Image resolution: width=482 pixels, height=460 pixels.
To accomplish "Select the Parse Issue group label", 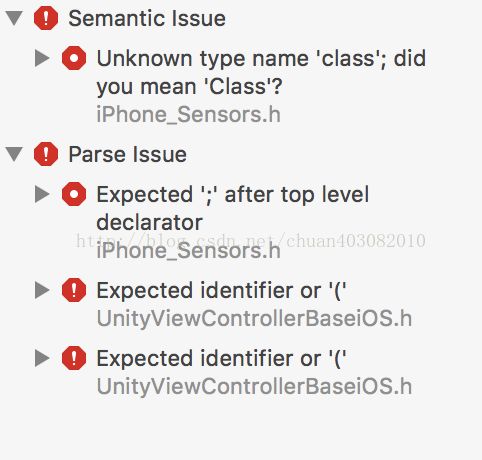I will click(x=127, y=154).
